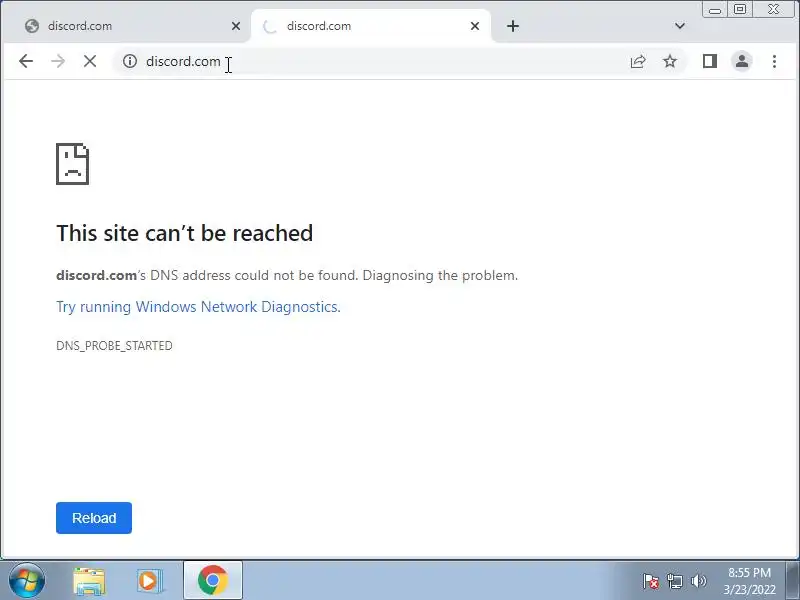Open the Windows Start menu
This screenshot has width=800, height=600.
[26, 581]
